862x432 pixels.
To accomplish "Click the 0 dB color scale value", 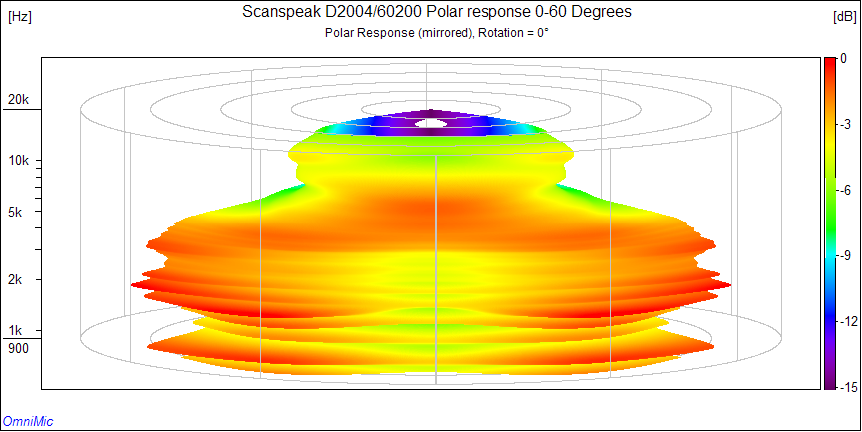I will [844, 59].
